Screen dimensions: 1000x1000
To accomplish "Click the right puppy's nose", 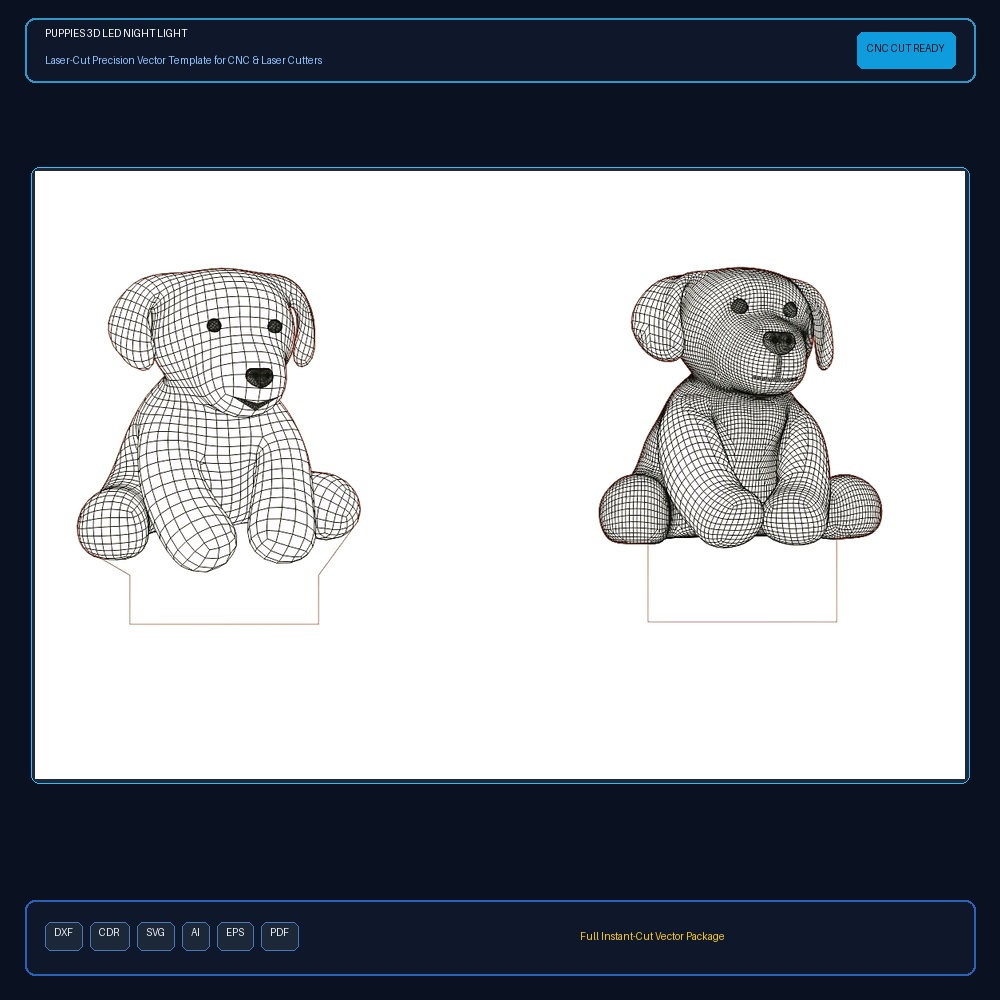I will coord(779,342).
